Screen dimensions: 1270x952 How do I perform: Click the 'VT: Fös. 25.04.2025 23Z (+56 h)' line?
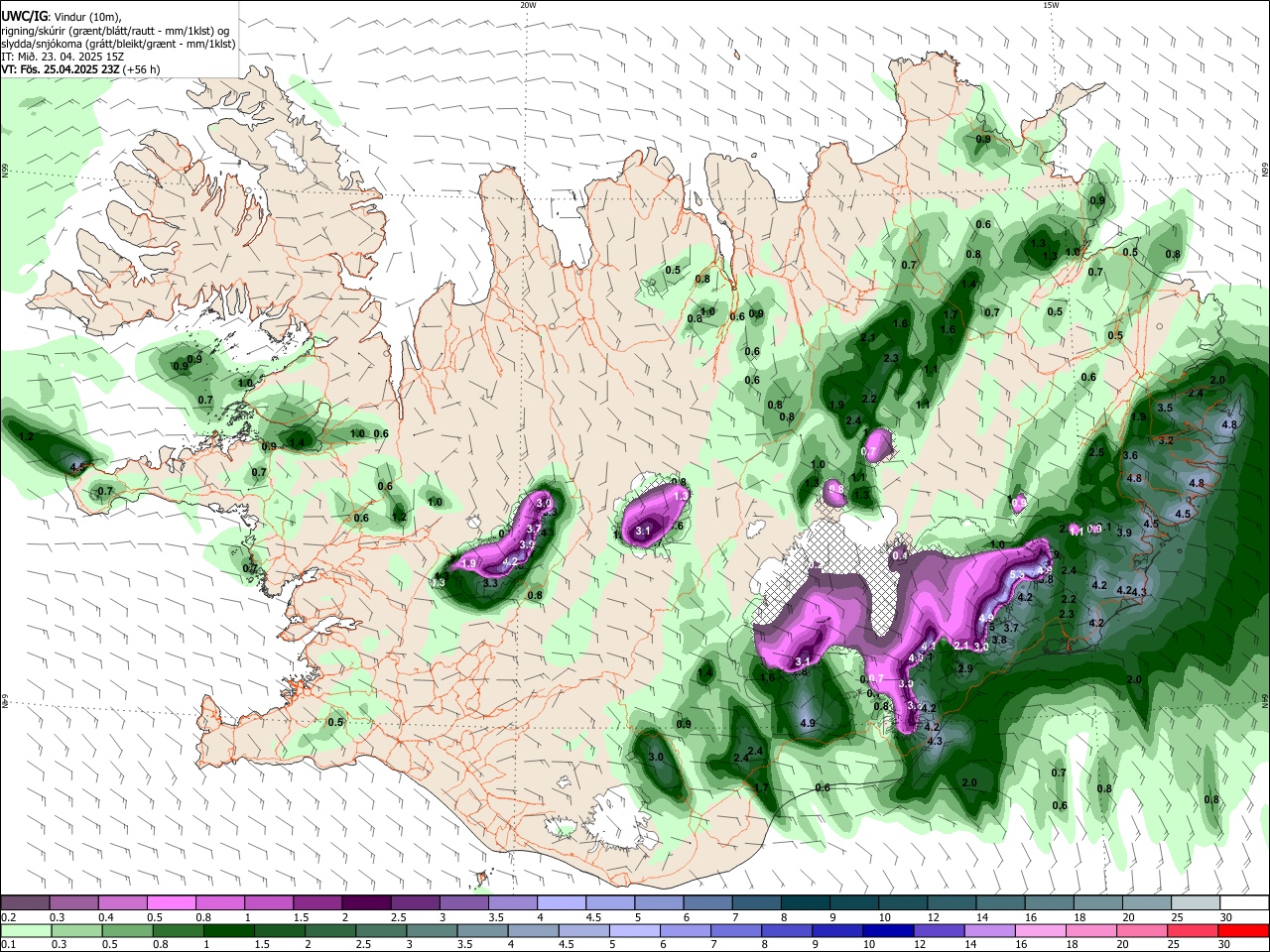tap(80, 69)
